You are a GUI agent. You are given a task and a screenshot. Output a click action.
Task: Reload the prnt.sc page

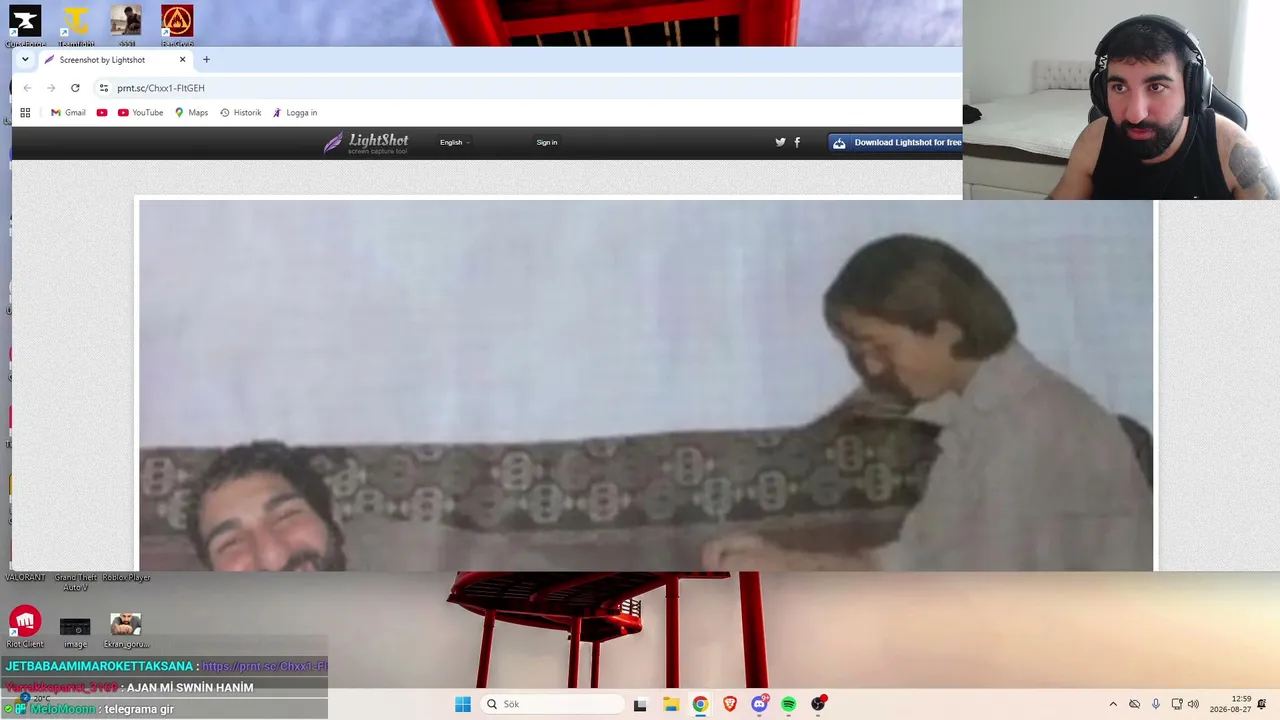[x=75, y=88]
